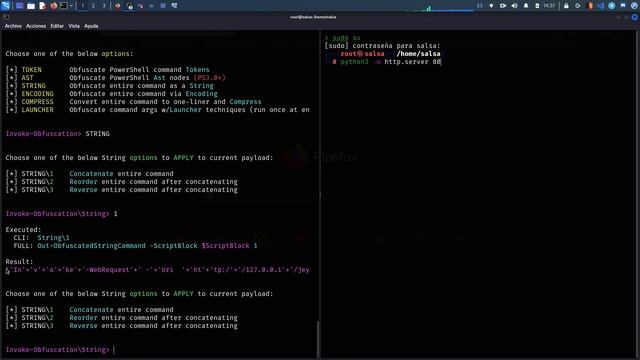Click the 14:37 panel clock
640x360 pixels.
pyautogui.click(x=549, y=6)
